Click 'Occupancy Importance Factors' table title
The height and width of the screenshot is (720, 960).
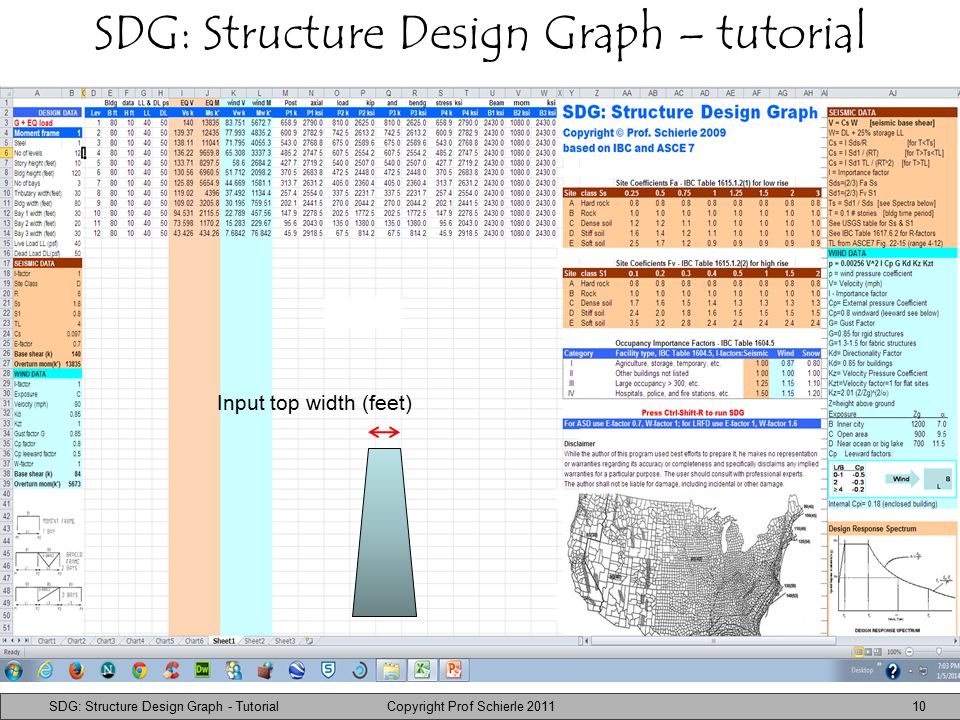pos(694,343)
